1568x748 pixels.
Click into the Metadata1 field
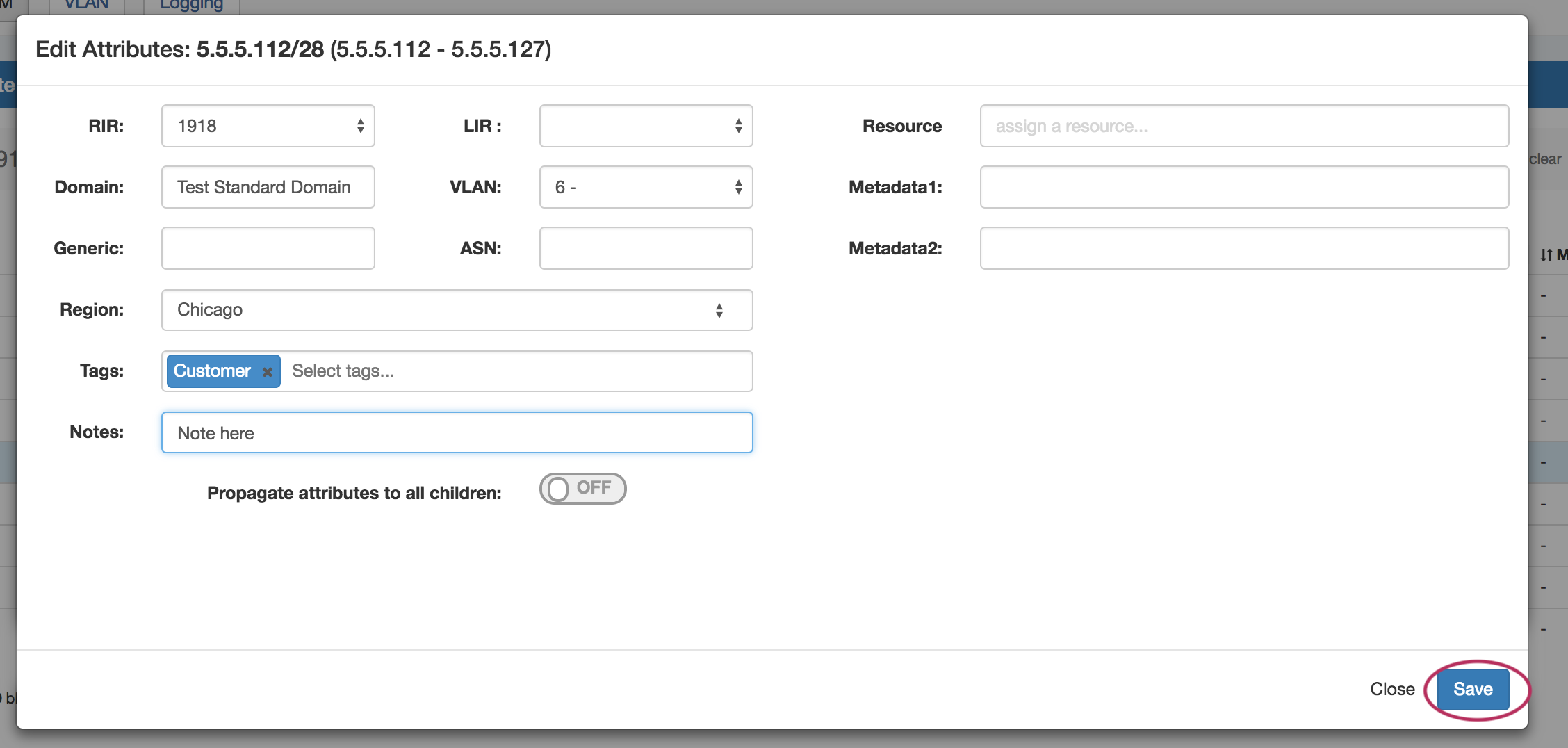click(1243, 187)
